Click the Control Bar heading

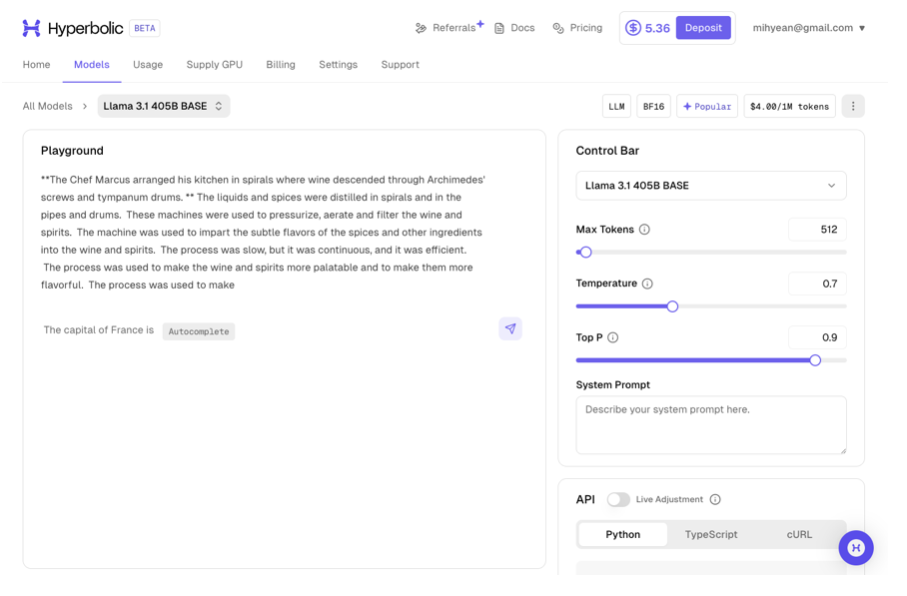[x=607, y=151]
